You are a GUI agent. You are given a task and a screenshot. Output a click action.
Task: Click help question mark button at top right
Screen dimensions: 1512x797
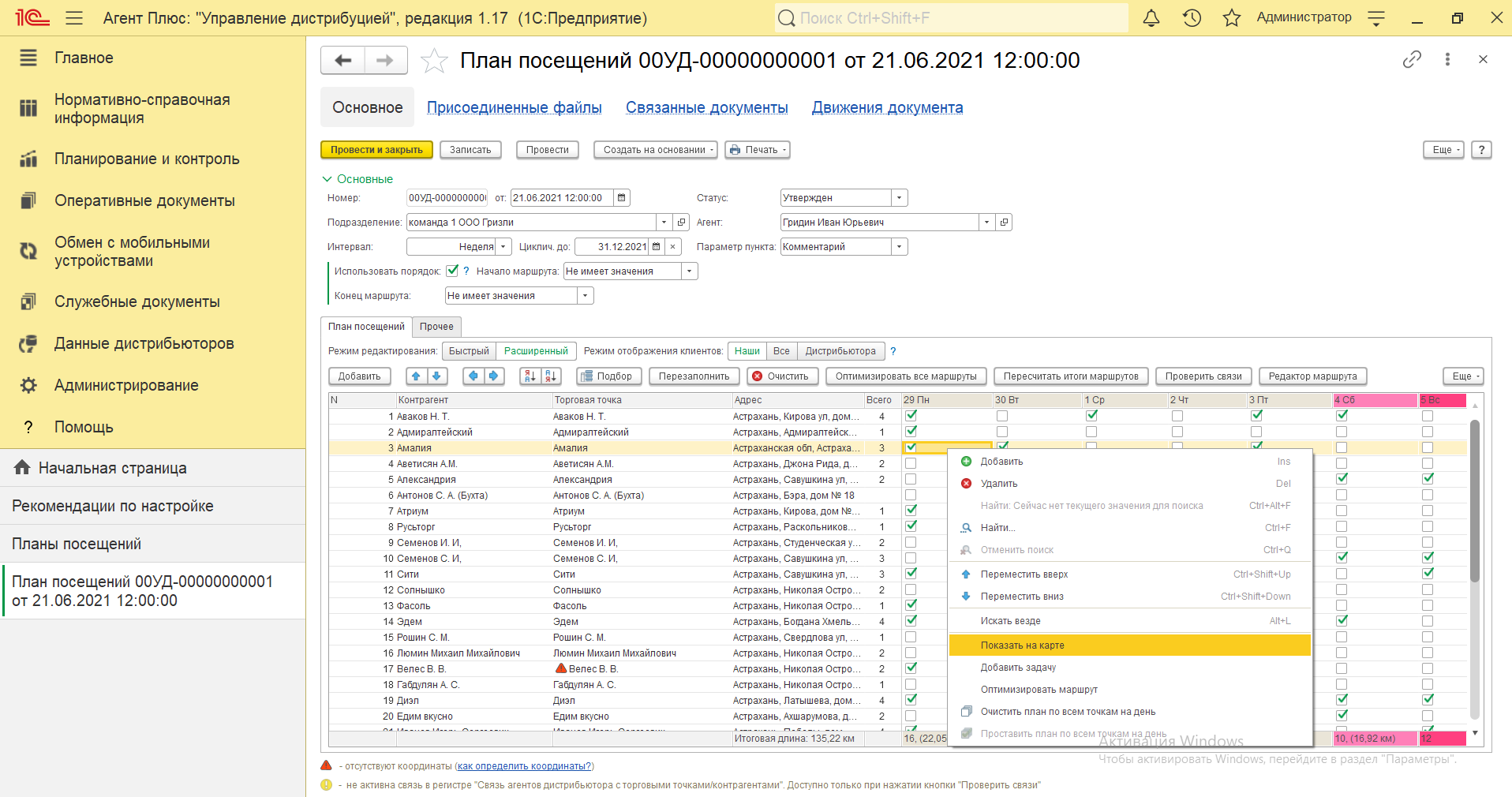pos(1481,150)
